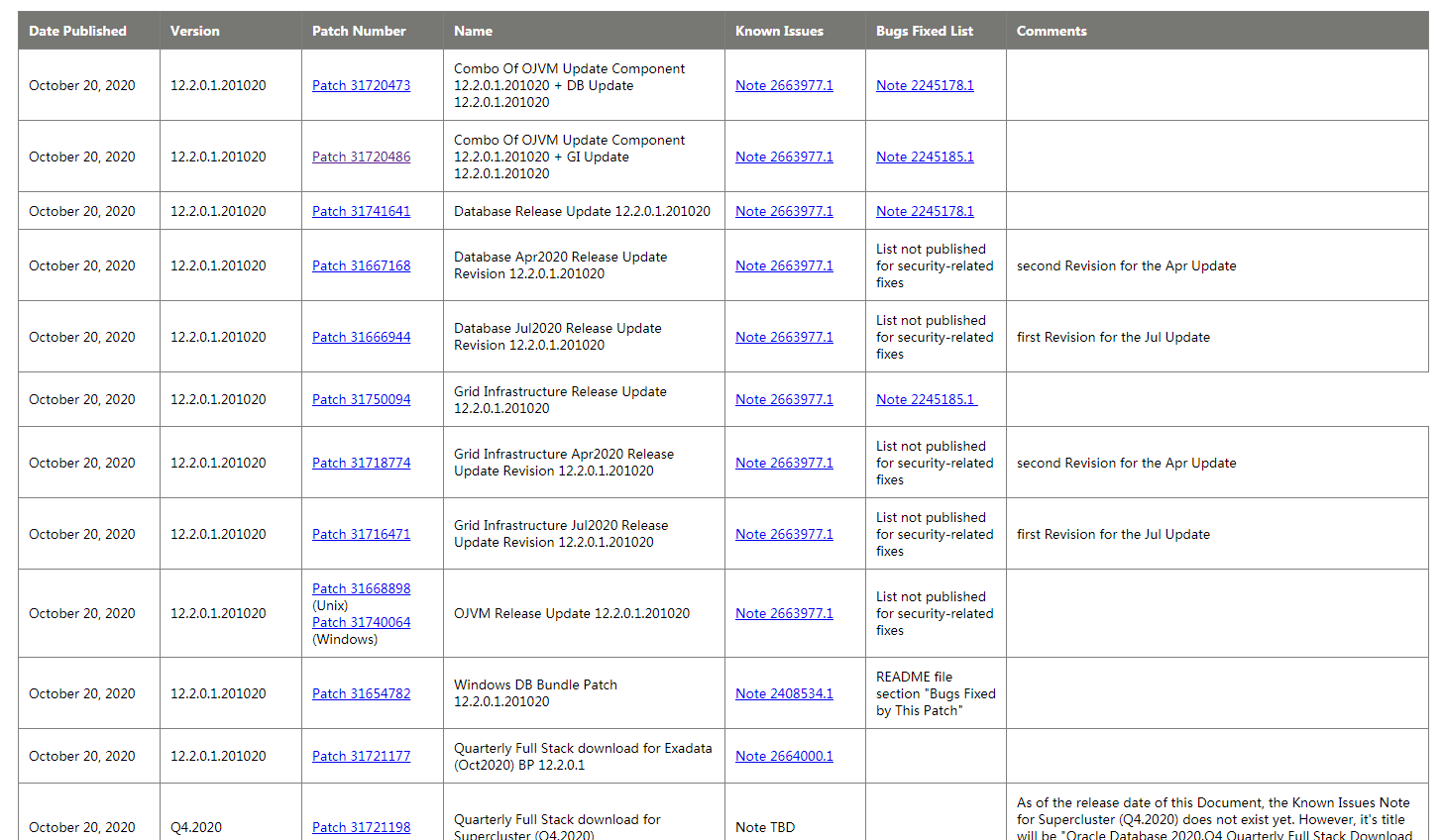The height and width of the screenshot is (840, 1442).
Task: Open Note 2663977.1 in Patch 31666944 row
Action: (x=784, y=337)
